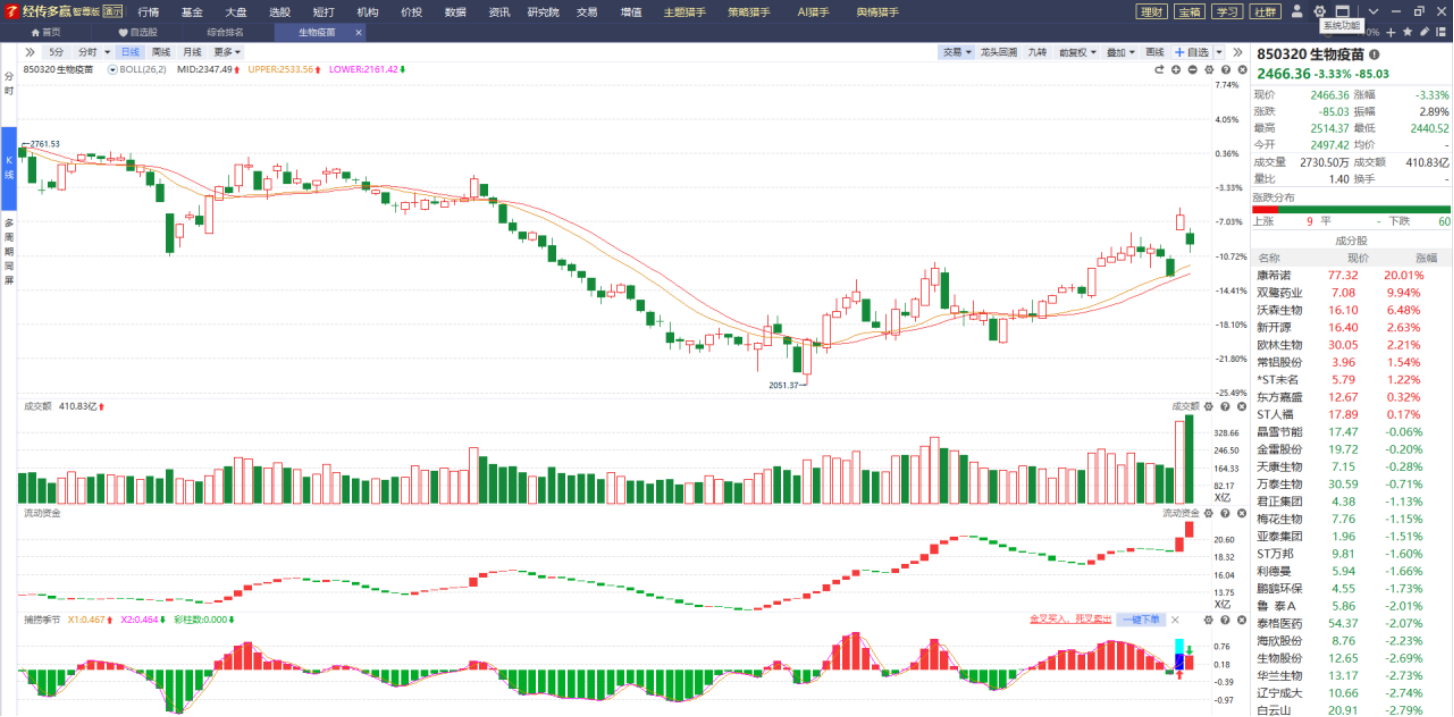
Task: Open settings gear for 成交额 volume panel
Action: point(1208,406)
